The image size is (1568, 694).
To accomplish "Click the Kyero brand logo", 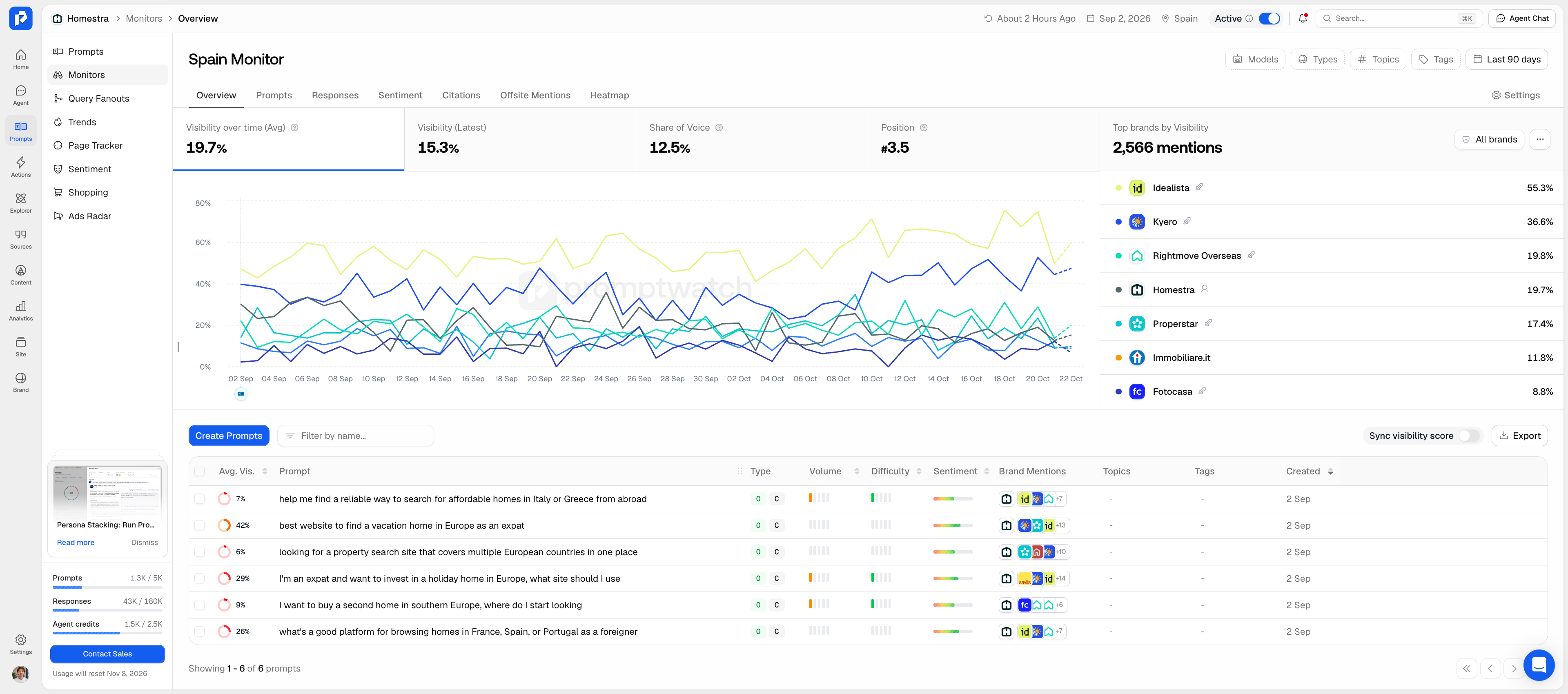I will tap(1136, 222).
